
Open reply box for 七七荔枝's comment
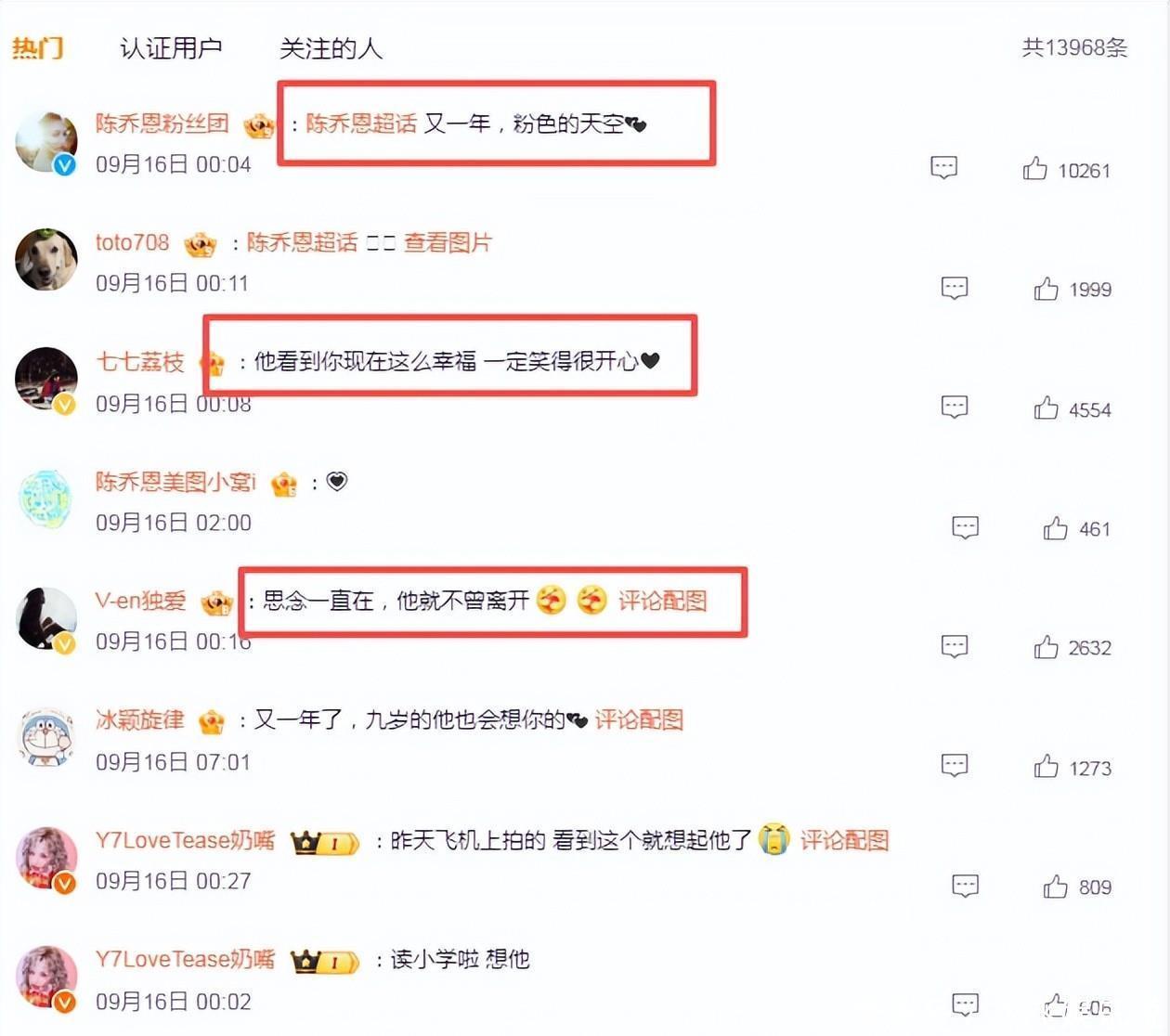[955, 407]
